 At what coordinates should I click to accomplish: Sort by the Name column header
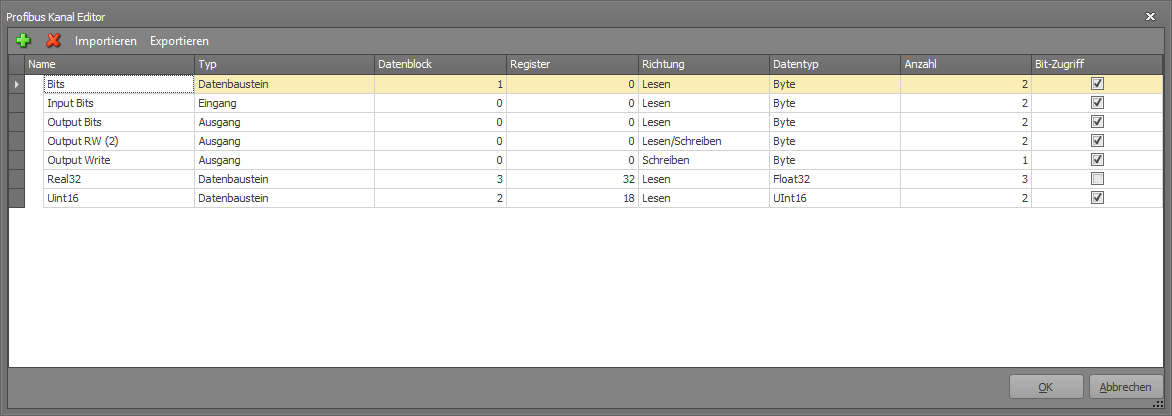[110, 64]
